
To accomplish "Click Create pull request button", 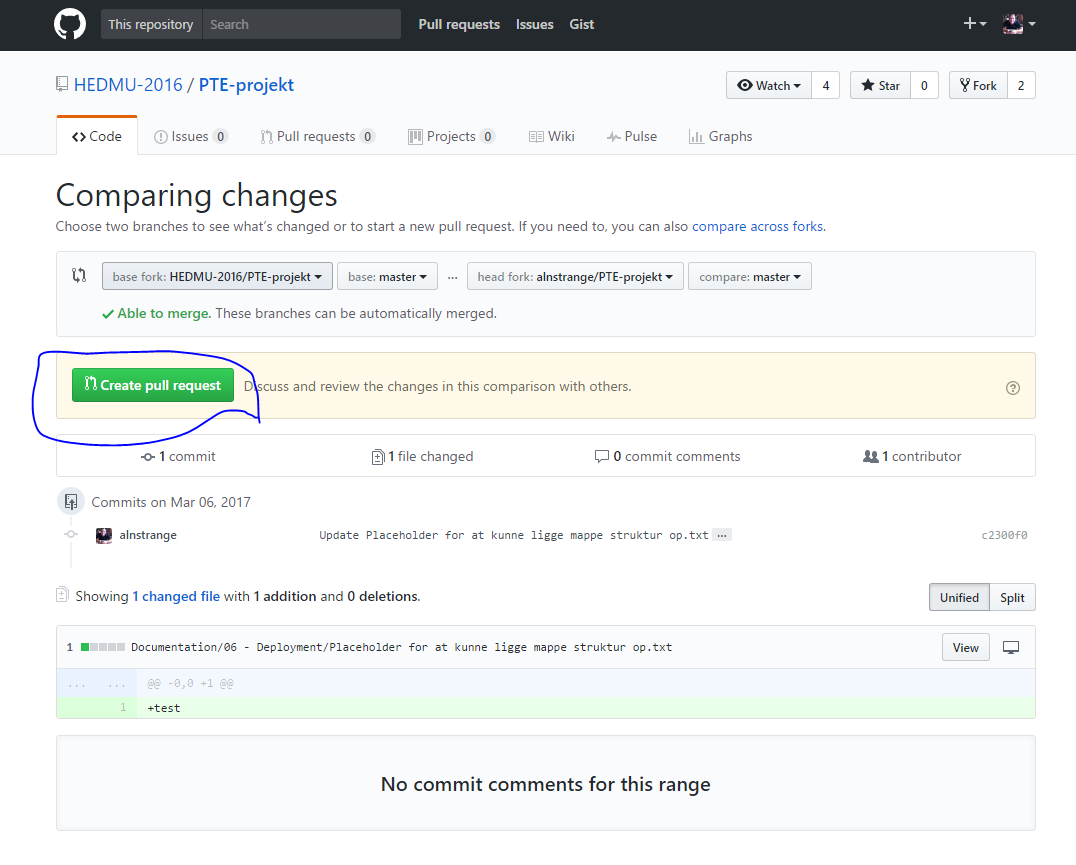I will 153,386.
